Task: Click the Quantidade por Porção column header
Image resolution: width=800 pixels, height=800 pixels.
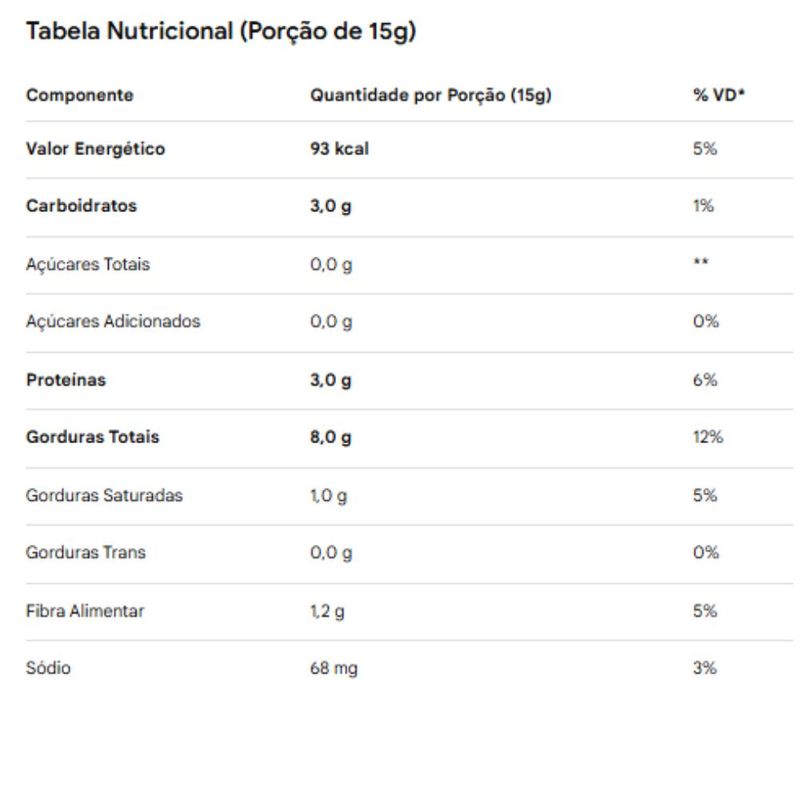Action: [431, 95]
